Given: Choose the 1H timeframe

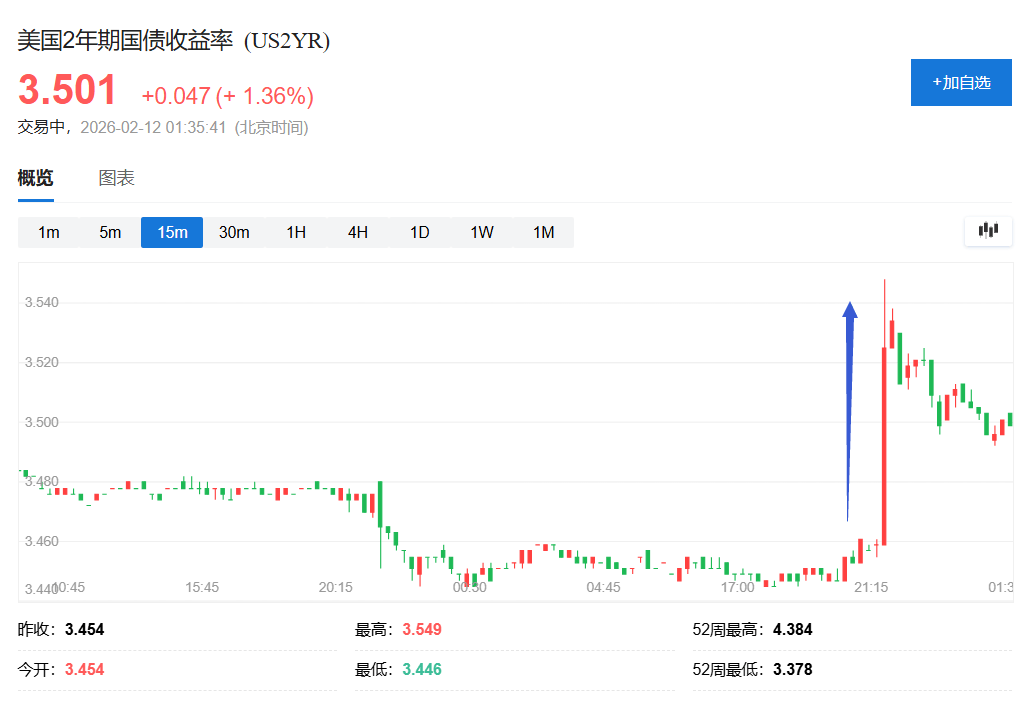Looking at the screenshot, I should [x=296, y=232].
